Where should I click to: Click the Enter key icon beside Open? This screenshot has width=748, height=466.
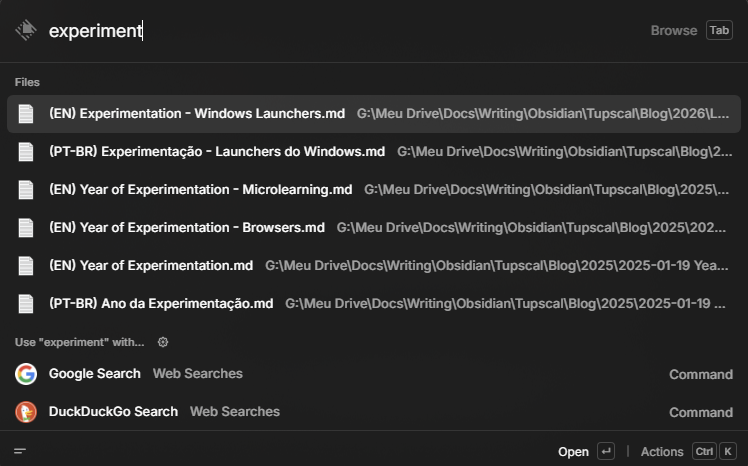606,451
